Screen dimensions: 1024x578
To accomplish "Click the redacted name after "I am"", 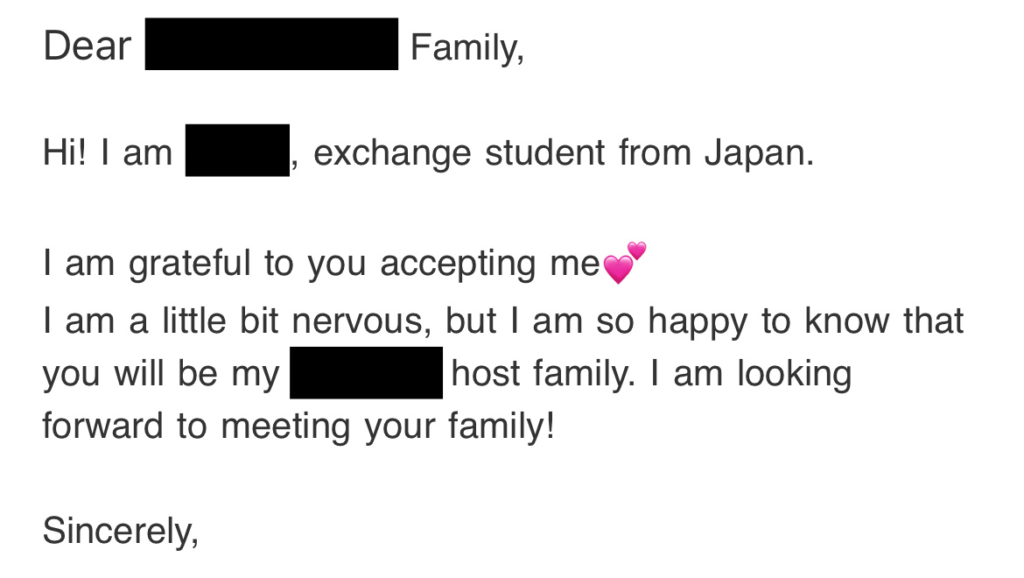I will click(237, 150).
